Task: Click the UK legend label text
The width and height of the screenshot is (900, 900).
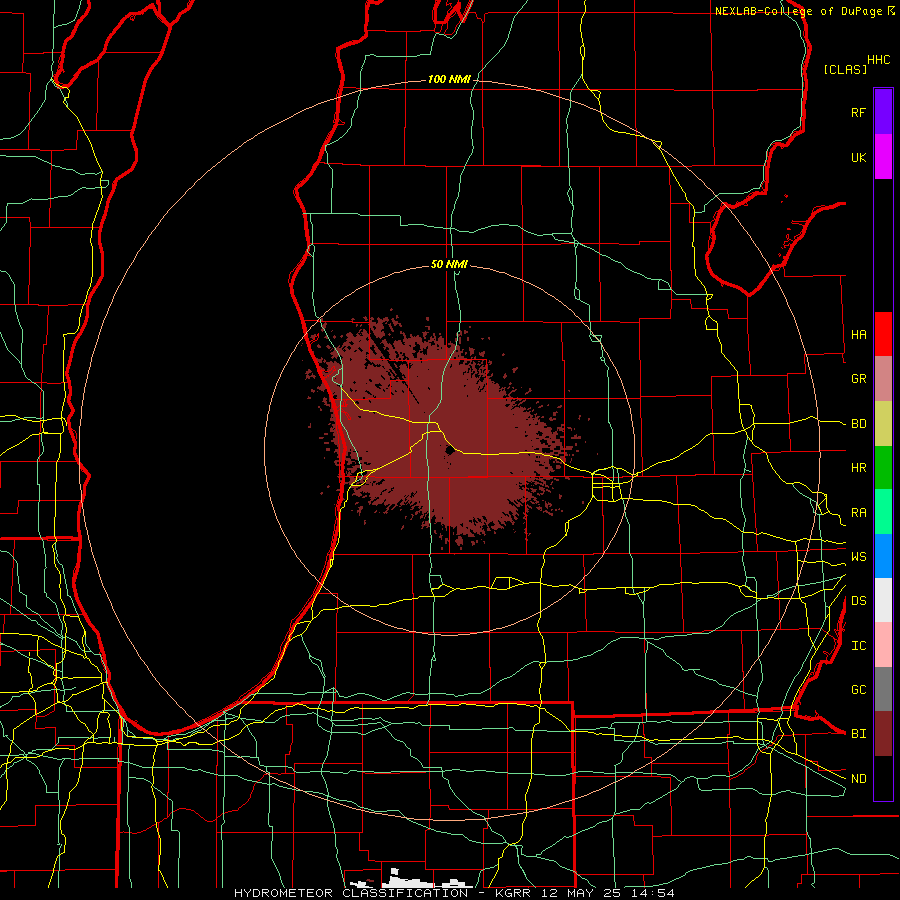Action: (x=858, y=158)
